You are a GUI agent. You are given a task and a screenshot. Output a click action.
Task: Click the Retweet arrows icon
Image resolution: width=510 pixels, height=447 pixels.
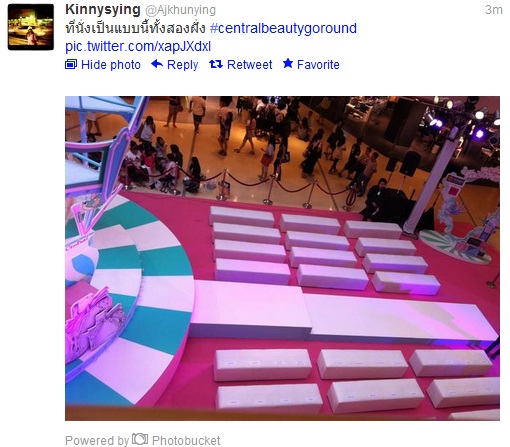[216, 64]
